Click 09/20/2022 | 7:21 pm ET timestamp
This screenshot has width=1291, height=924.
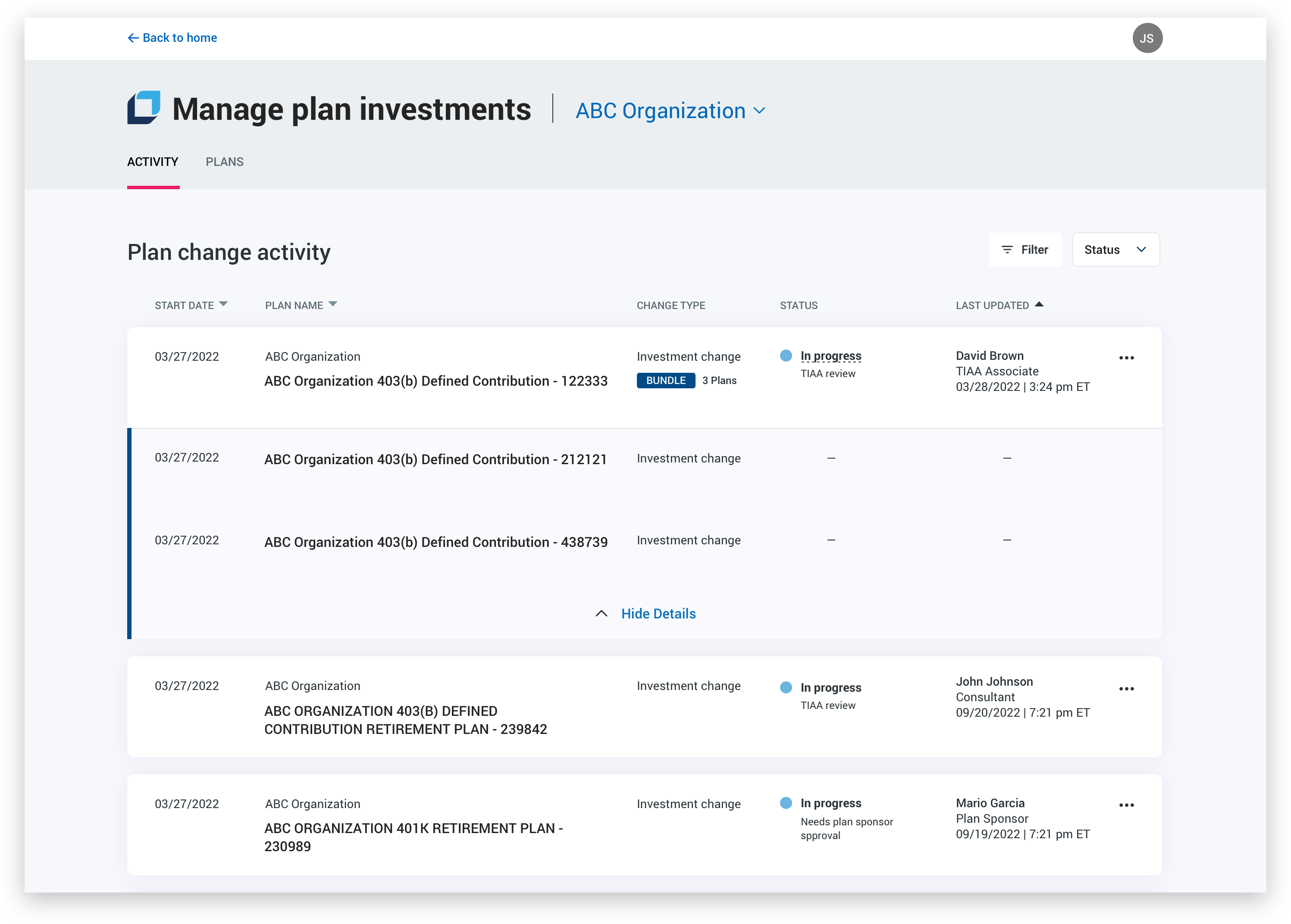tap(1022, 712)
